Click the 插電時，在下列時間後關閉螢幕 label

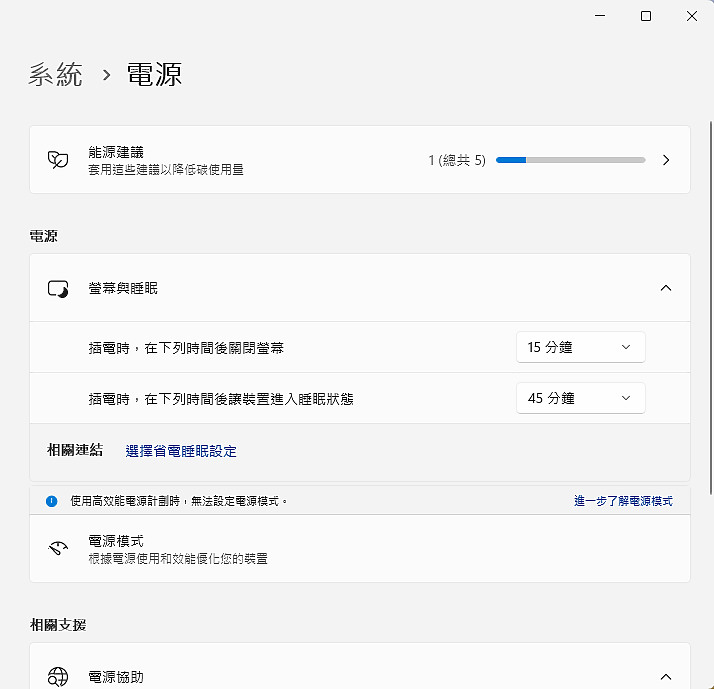coord(186,348)
